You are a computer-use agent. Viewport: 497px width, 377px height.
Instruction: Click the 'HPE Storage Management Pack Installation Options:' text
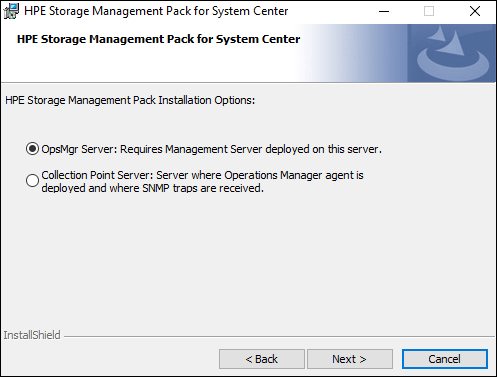click(130, 100)
